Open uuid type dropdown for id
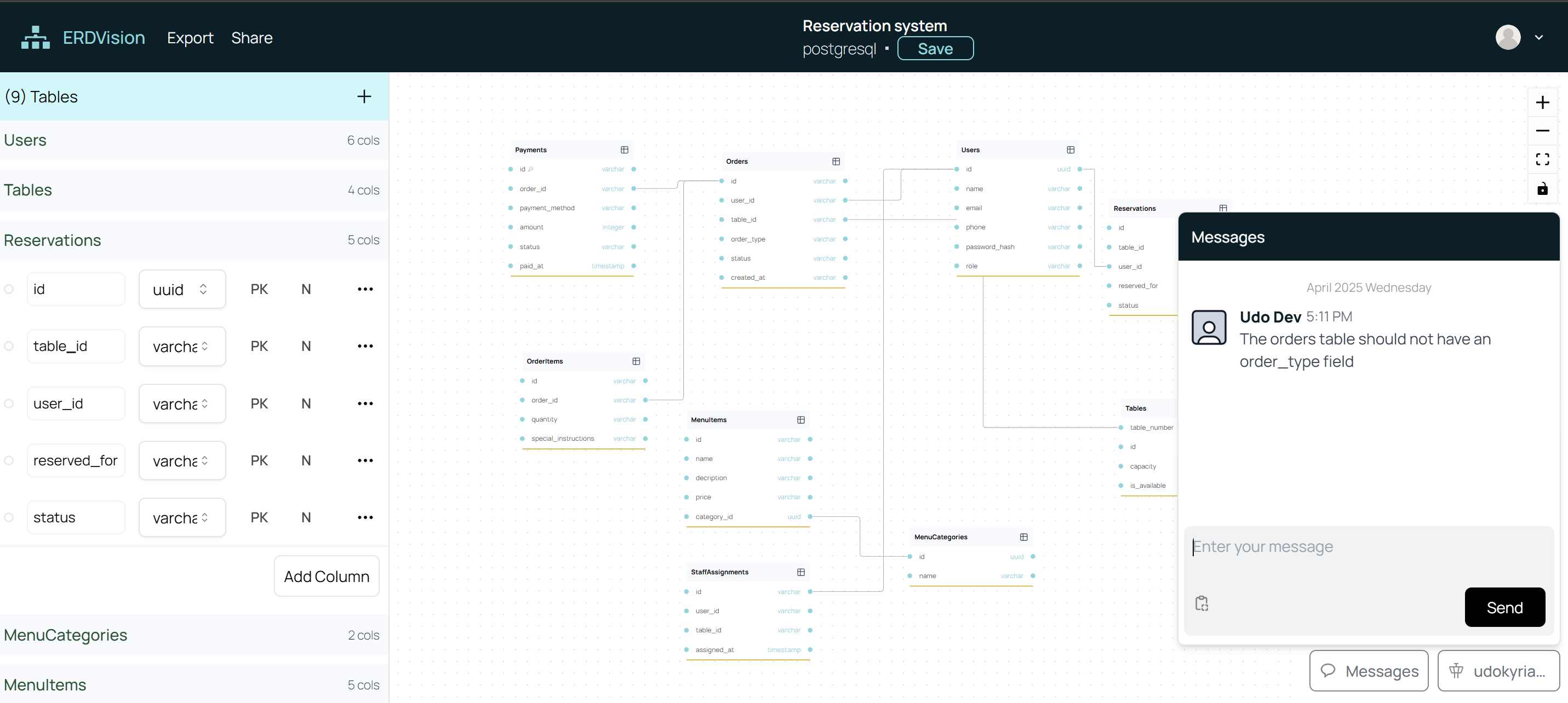Viewport: 1568px width, 703px height. 182,290
